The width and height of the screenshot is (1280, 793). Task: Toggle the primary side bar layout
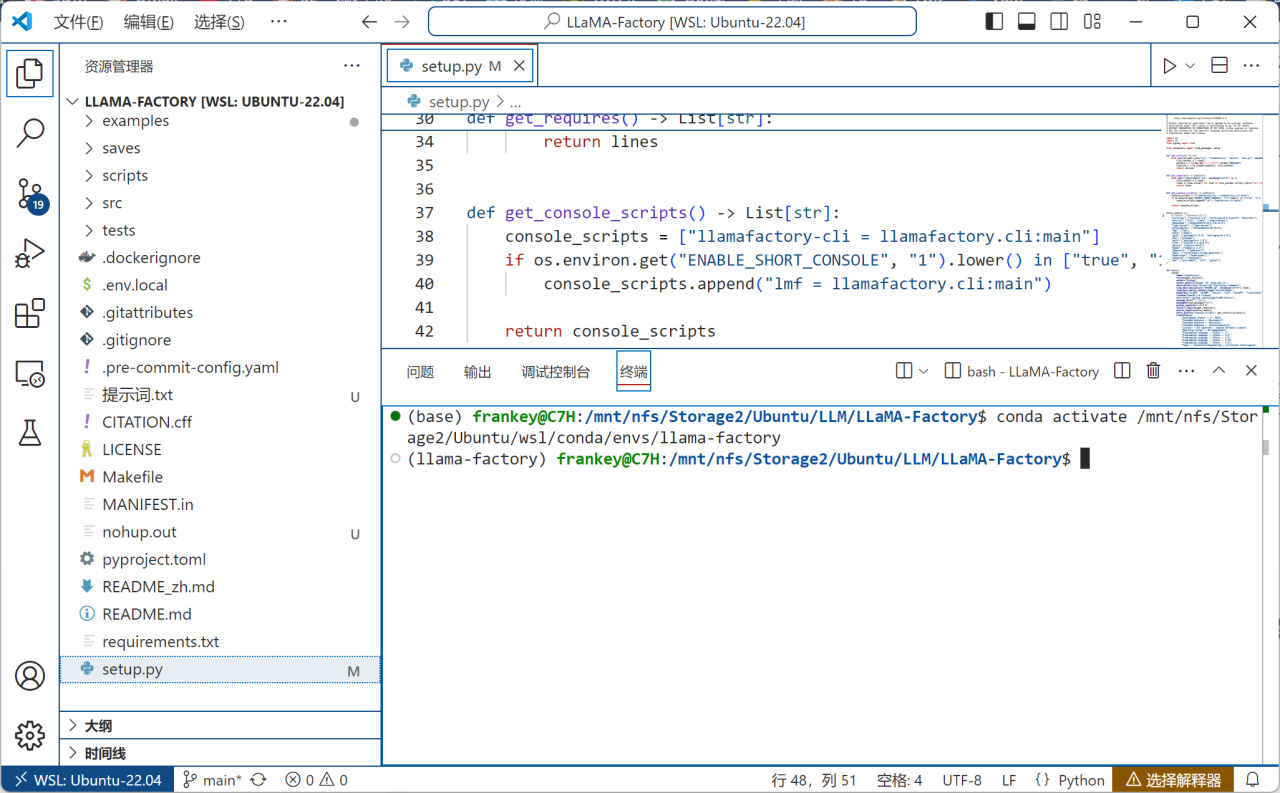coord(994,22)
